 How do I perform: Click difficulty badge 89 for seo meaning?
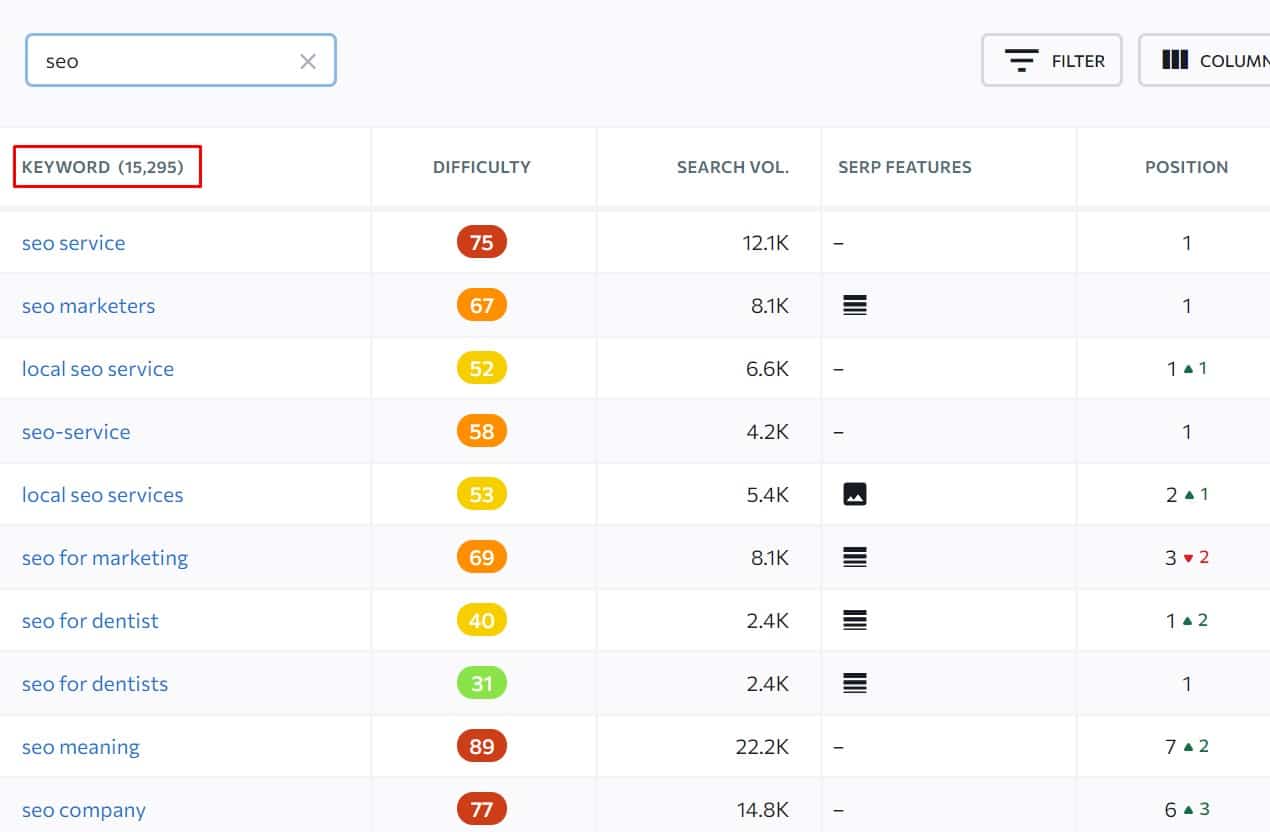(482, 746)
